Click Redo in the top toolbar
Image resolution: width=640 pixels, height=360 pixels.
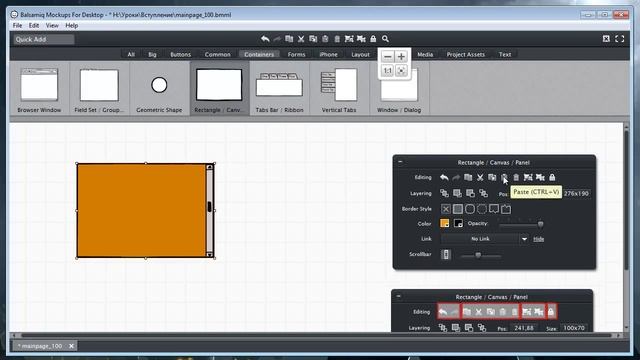[x=277, y=39]
